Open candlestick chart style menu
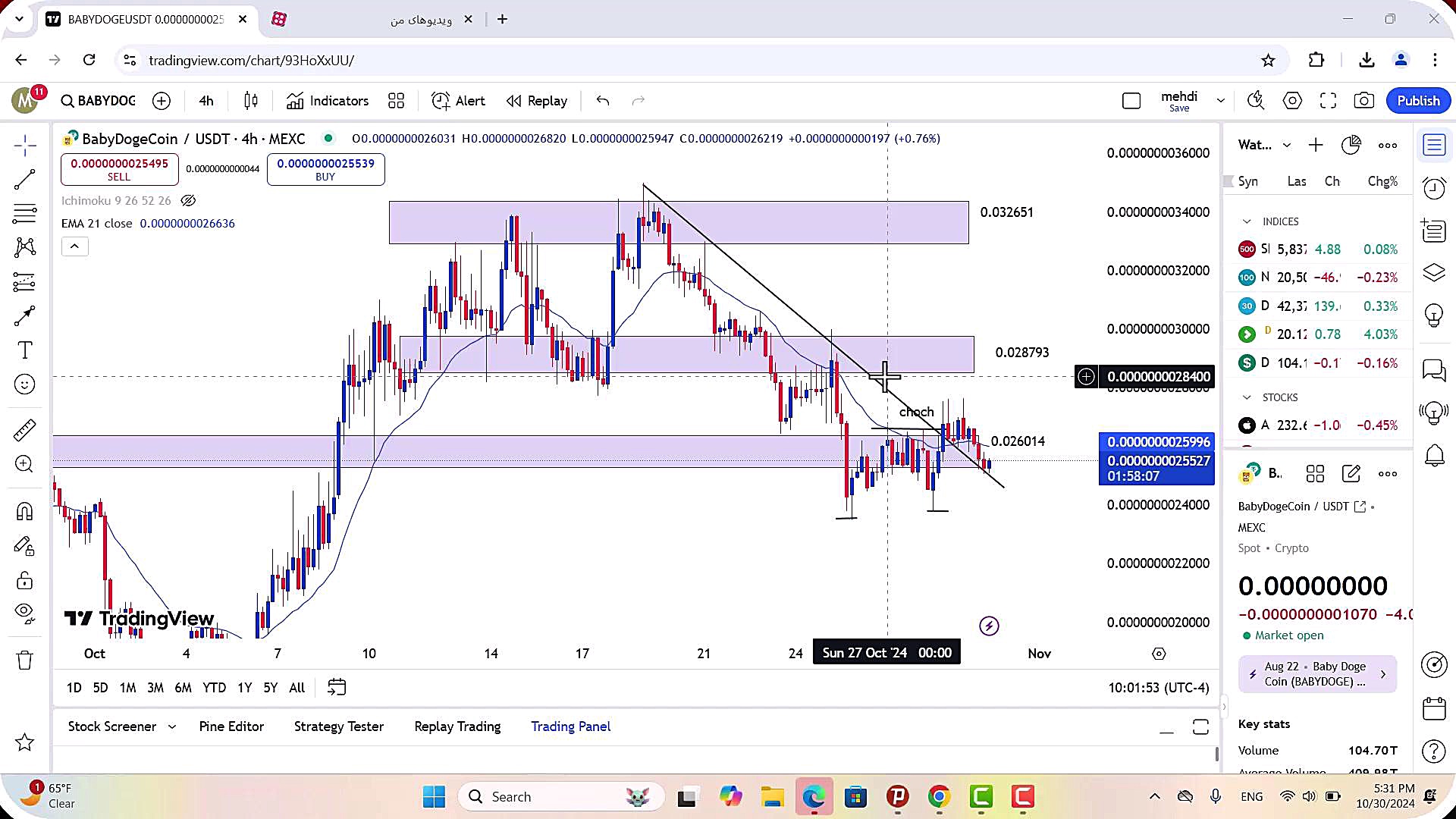 pyautogui.click(x=251, y=101)
